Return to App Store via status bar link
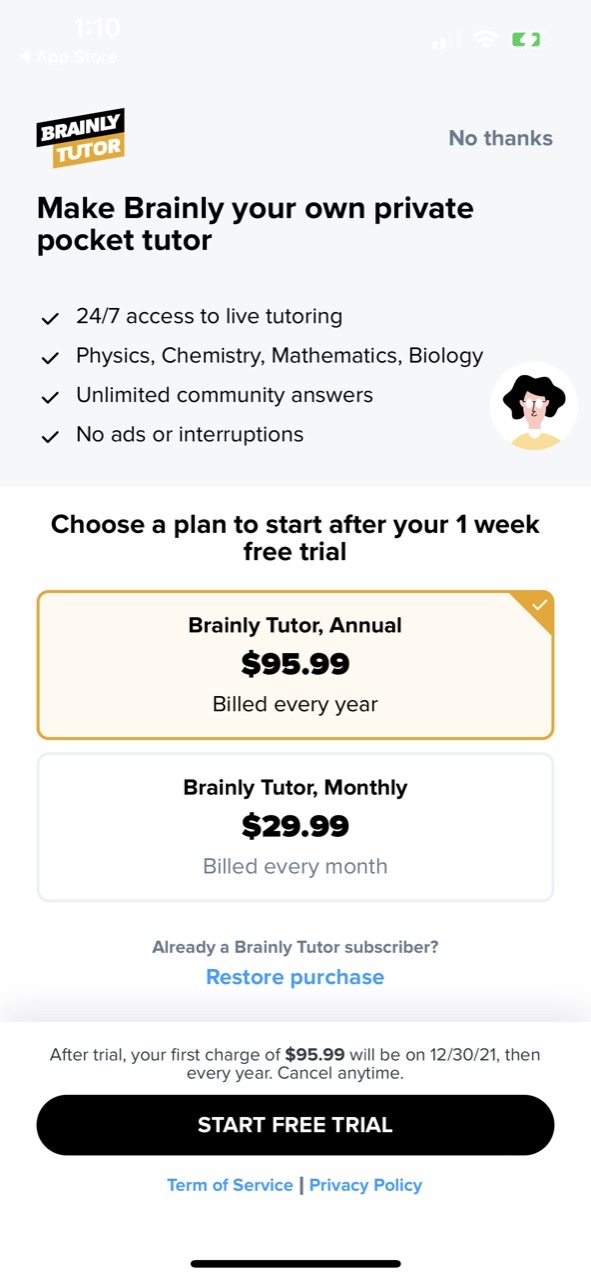Screen dimensions: 591x1280 click(x=66, y=57)
